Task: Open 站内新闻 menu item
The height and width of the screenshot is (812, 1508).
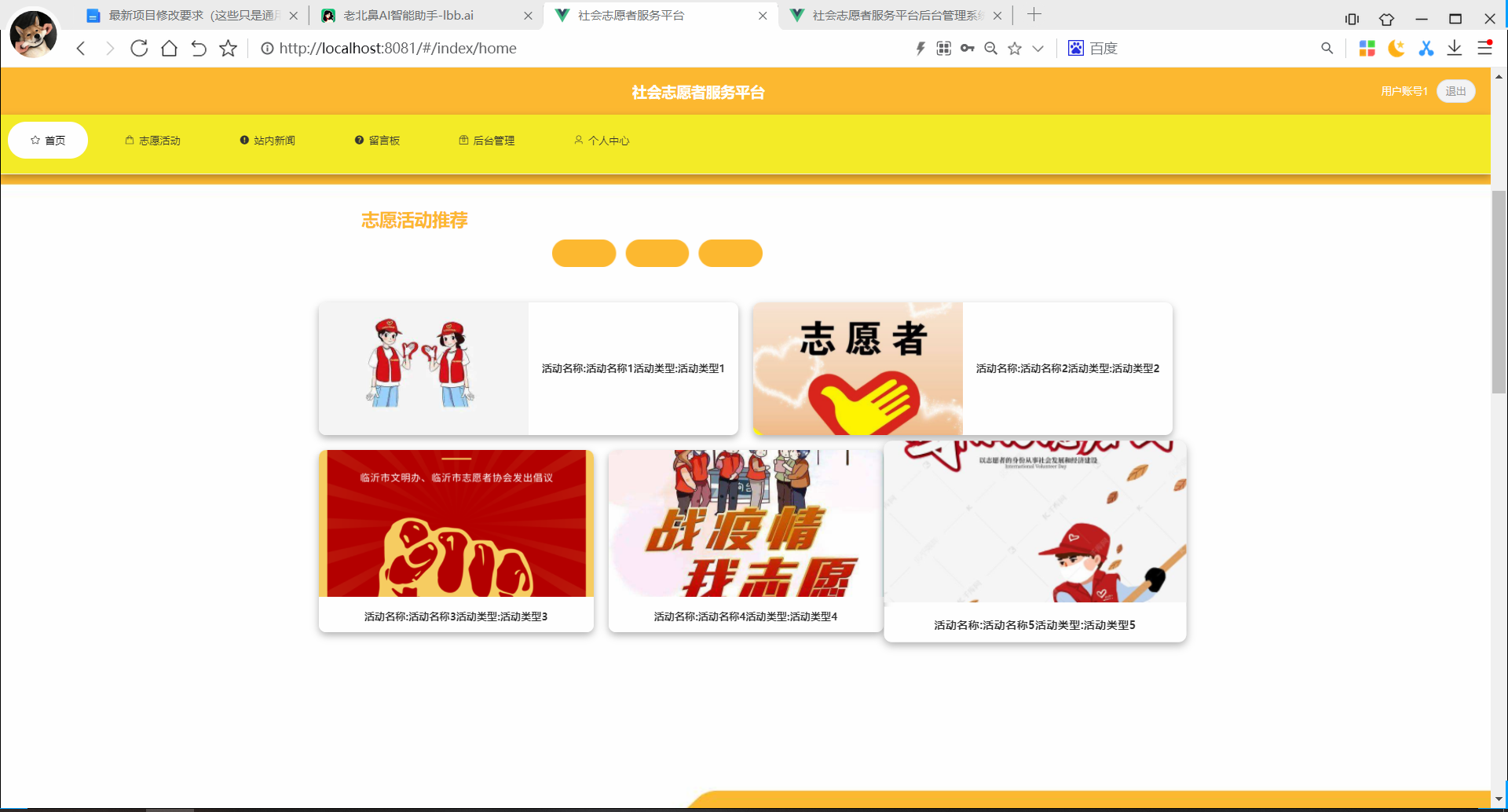Action: point(268,141)
